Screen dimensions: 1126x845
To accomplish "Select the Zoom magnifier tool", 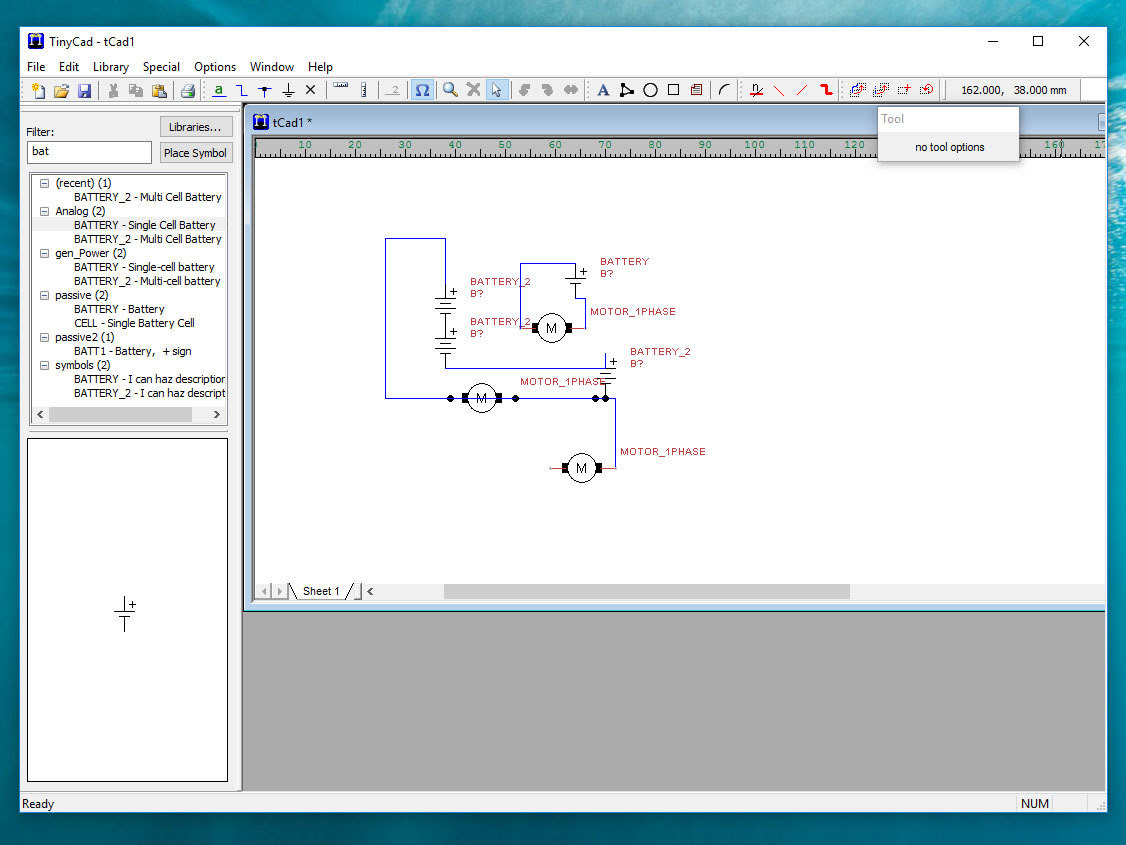I will pos(450,90).
